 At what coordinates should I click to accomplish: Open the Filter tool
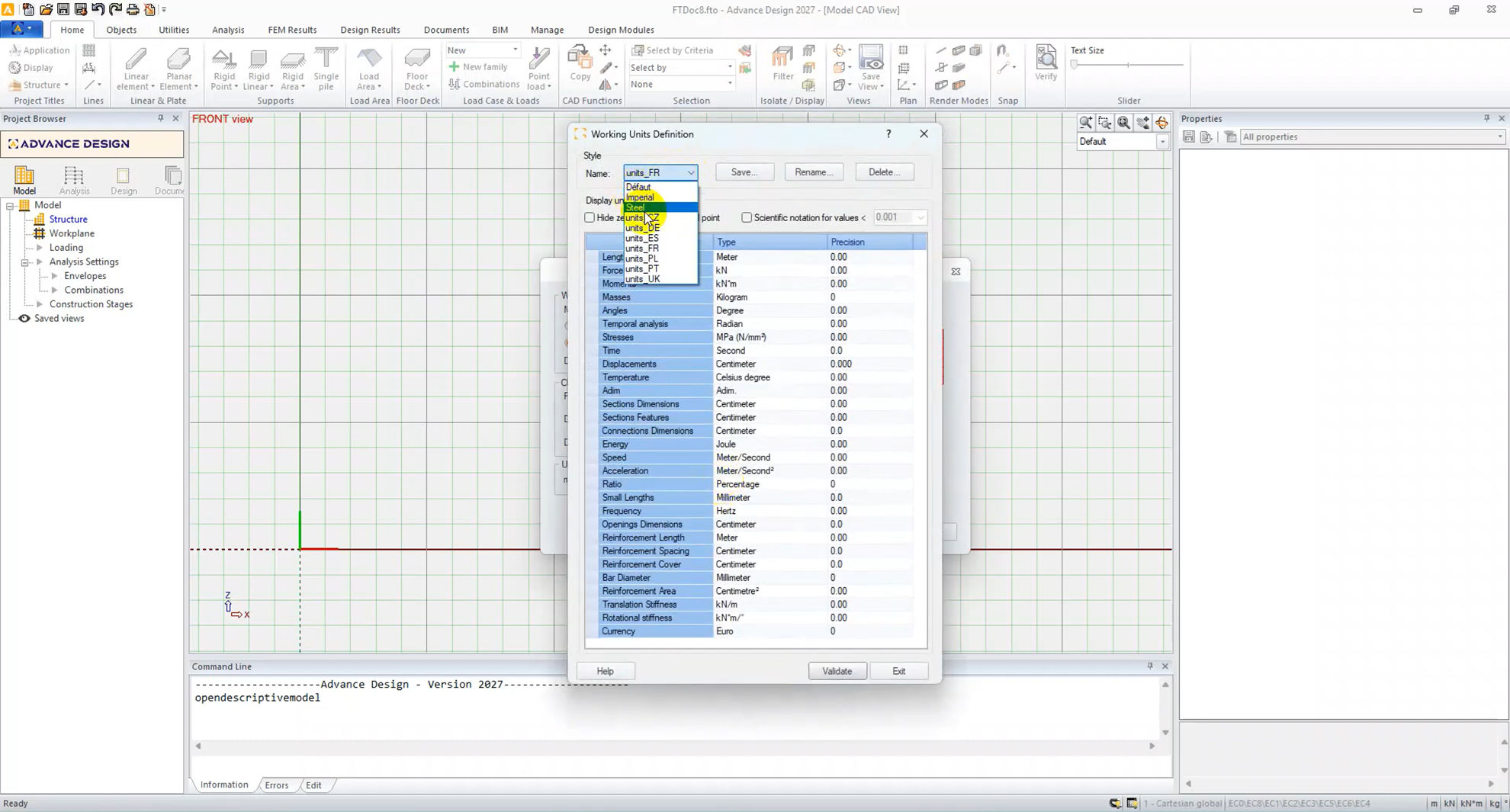(x=782, y=63)
